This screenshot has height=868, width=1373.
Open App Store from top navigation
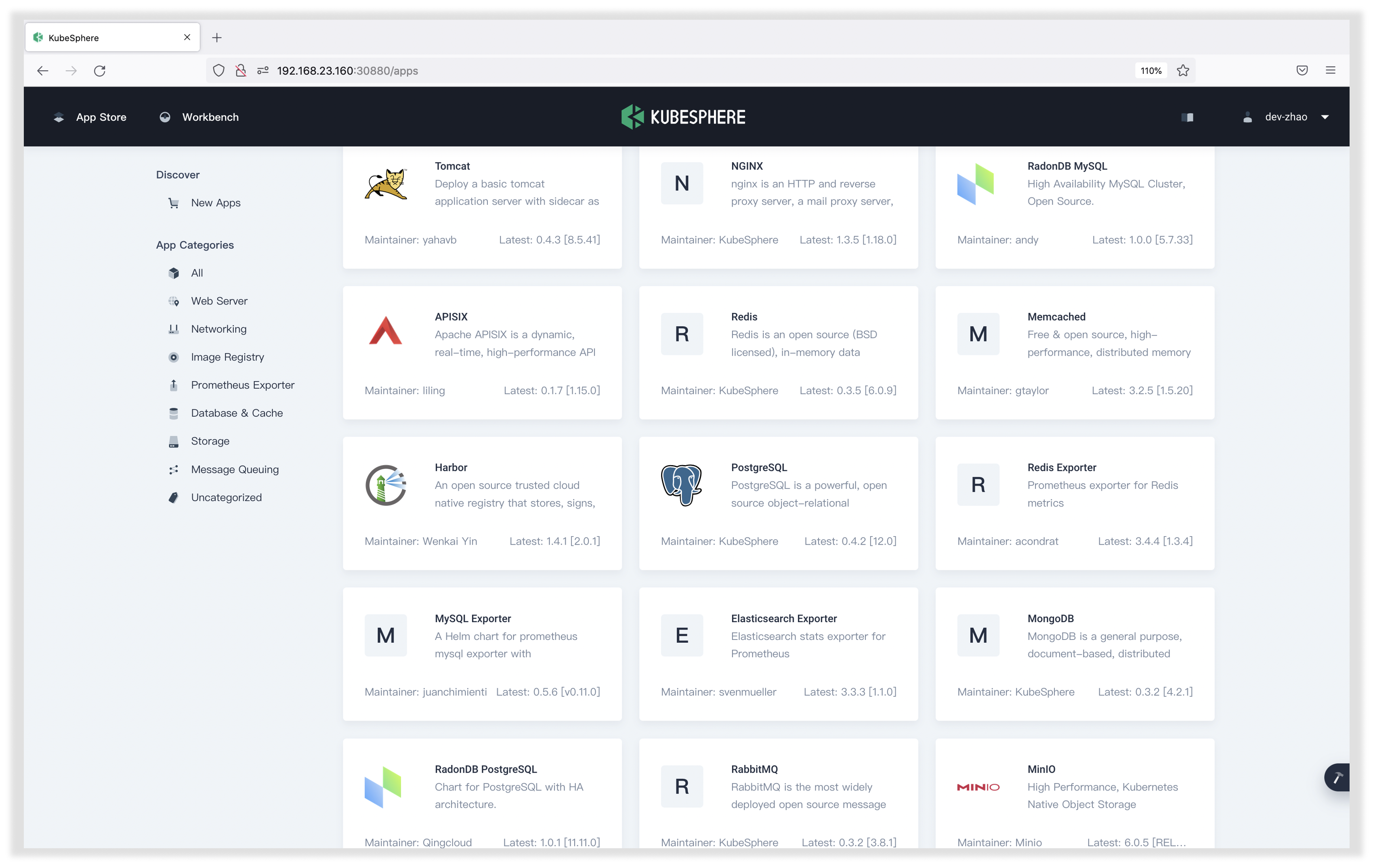(90, 117)
